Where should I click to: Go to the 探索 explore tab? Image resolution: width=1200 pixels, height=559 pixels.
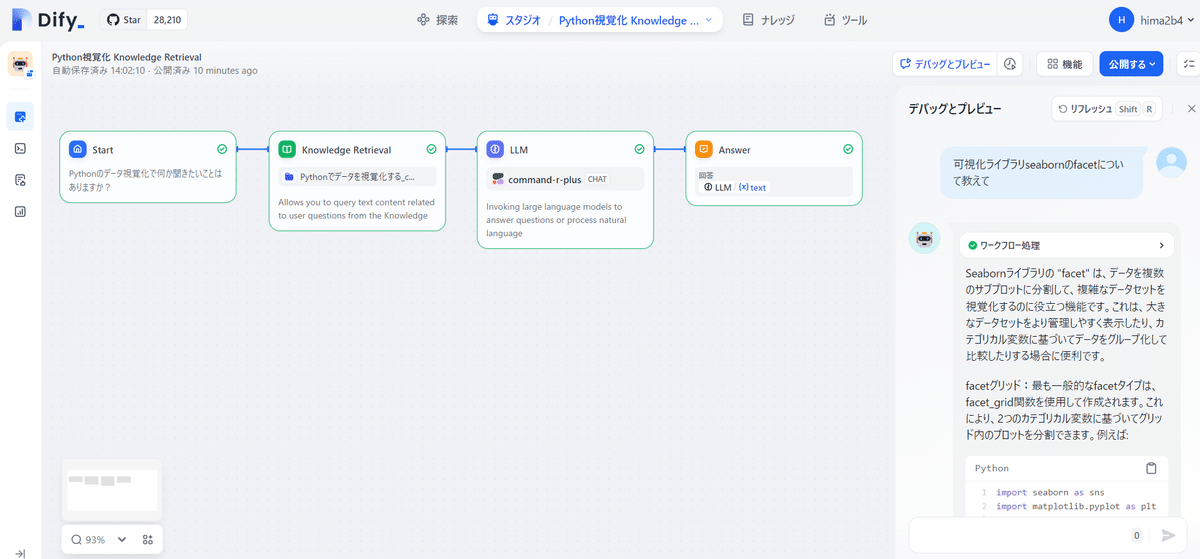click(437, 20)
